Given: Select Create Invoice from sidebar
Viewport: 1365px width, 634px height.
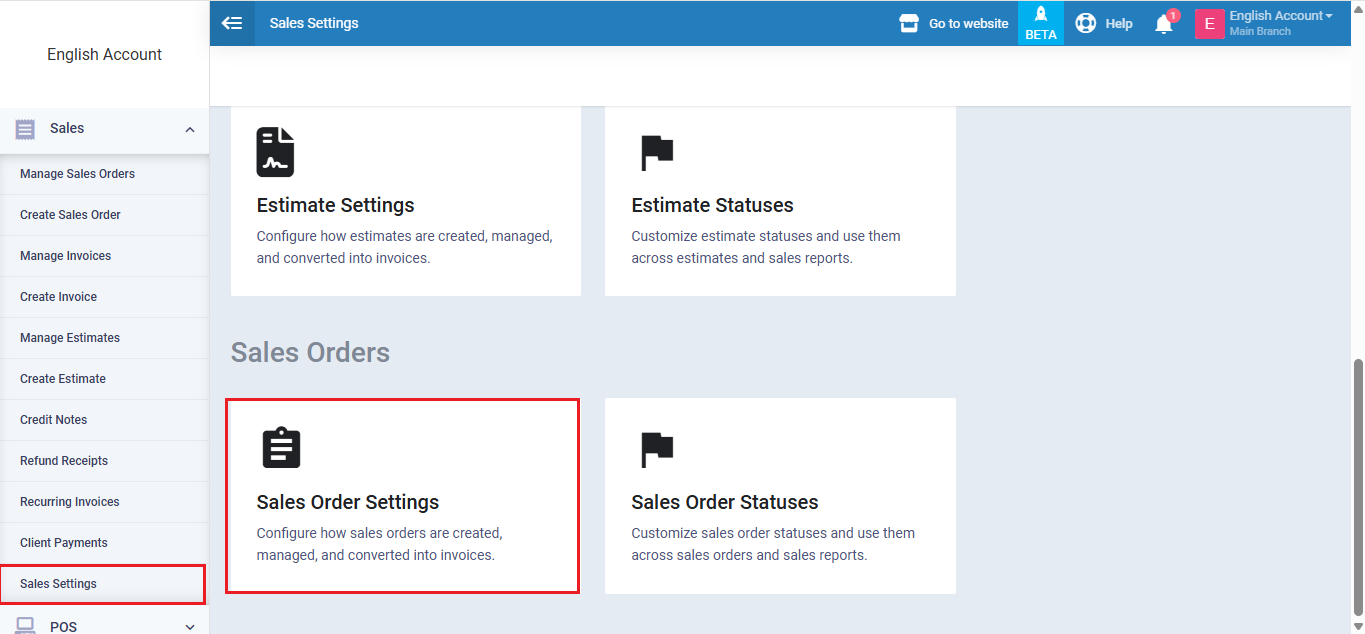Looking at the screenshot, I should click(x=58, y=297).
